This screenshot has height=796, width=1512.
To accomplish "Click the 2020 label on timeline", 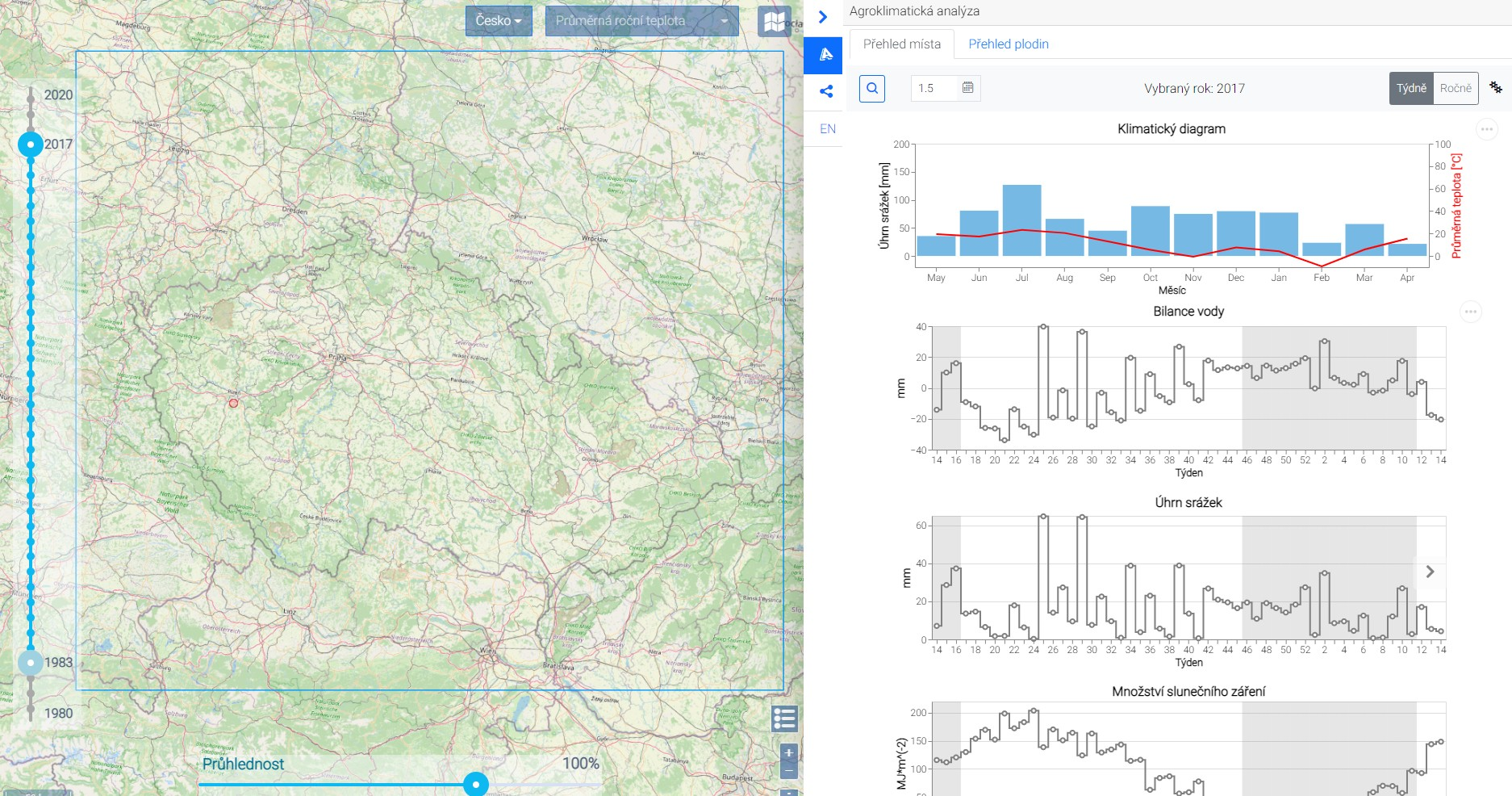I will (58, 94).
